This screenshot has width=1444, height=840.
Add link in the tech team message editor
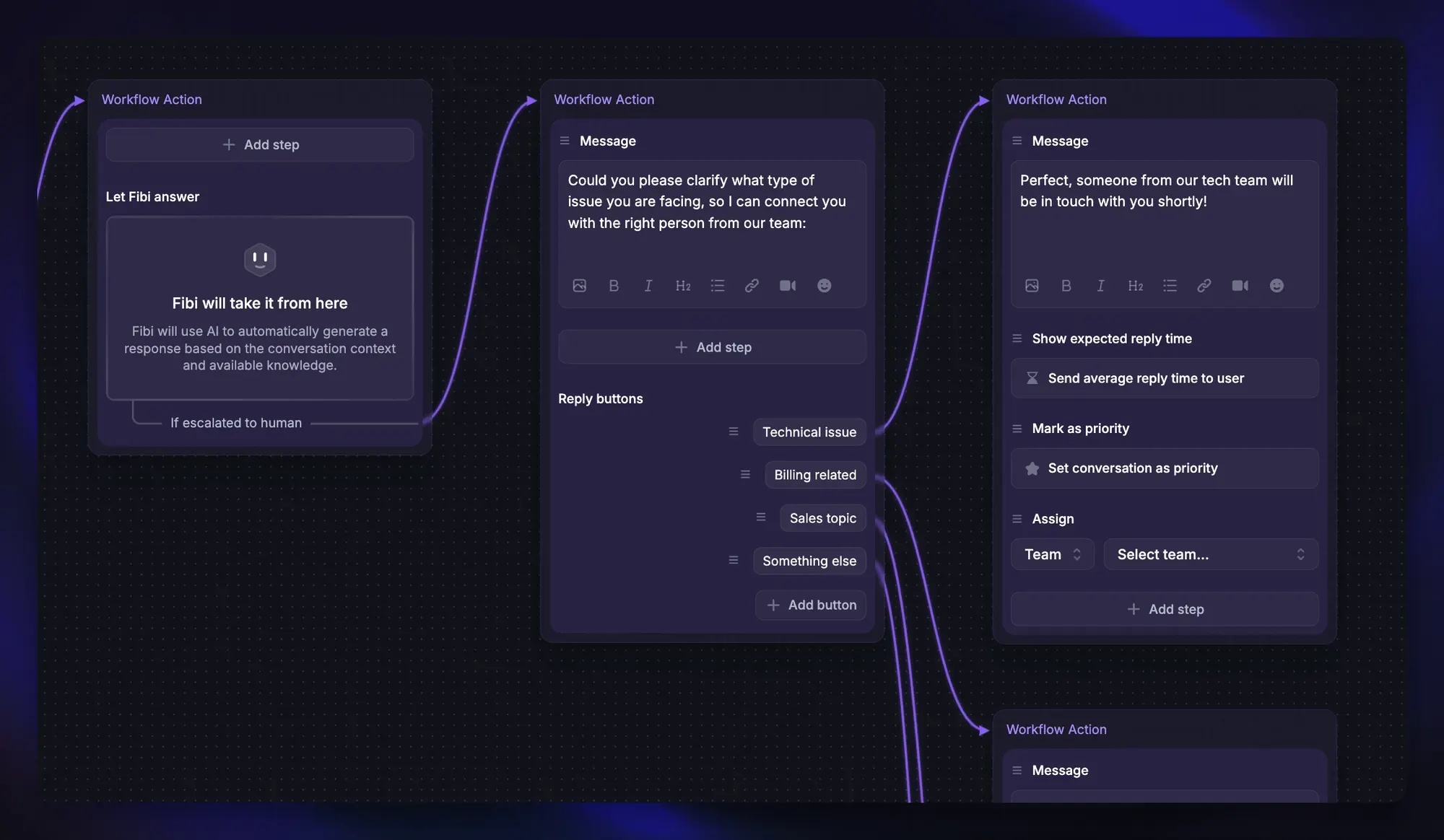pos(1204,286)
